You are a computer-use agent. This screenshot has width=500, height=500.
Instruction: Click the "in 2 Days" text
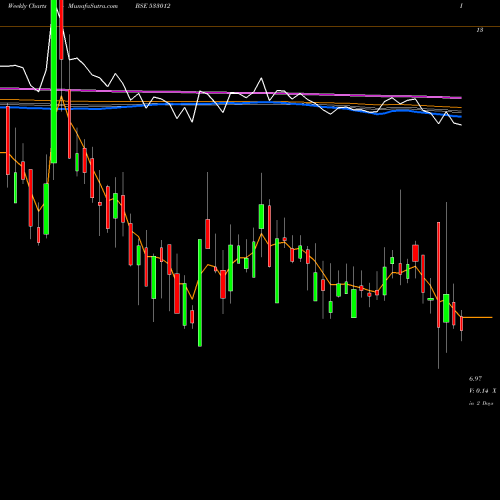pos(481,403)
